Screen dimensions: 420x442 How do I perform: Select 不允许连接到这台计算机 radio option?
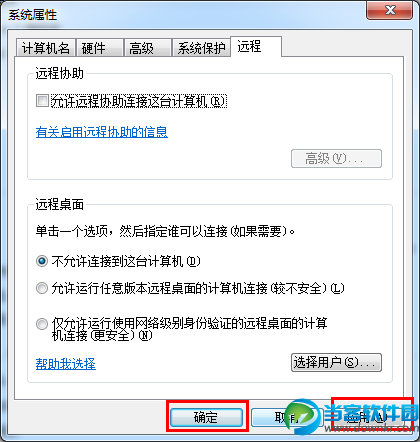click(x=42, y=261)
